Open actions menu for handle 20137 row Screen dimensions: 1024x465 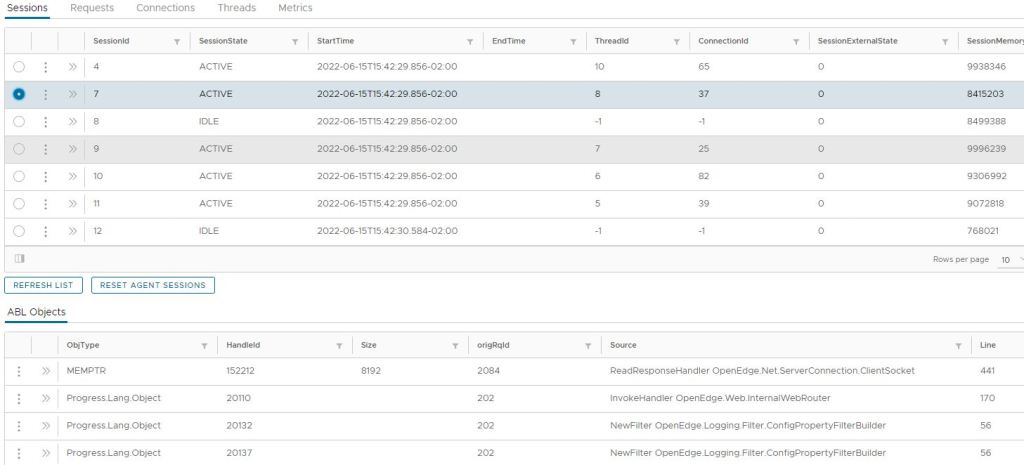(x=19, y=453)
